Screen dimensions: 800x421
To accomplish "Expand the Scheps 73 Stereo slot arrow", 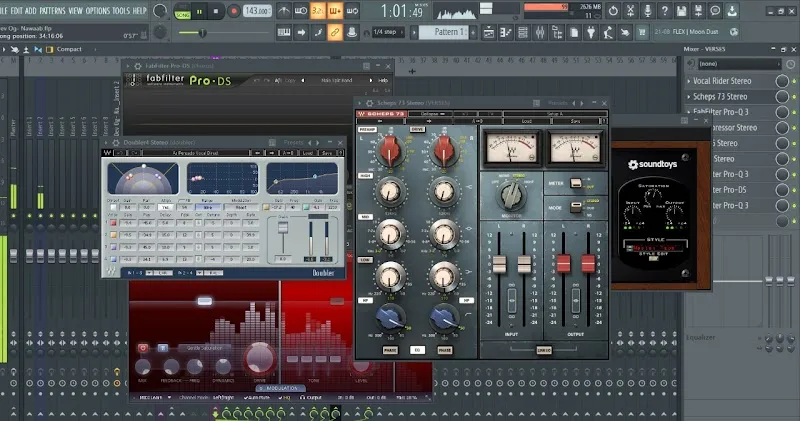I will point(689,97).
